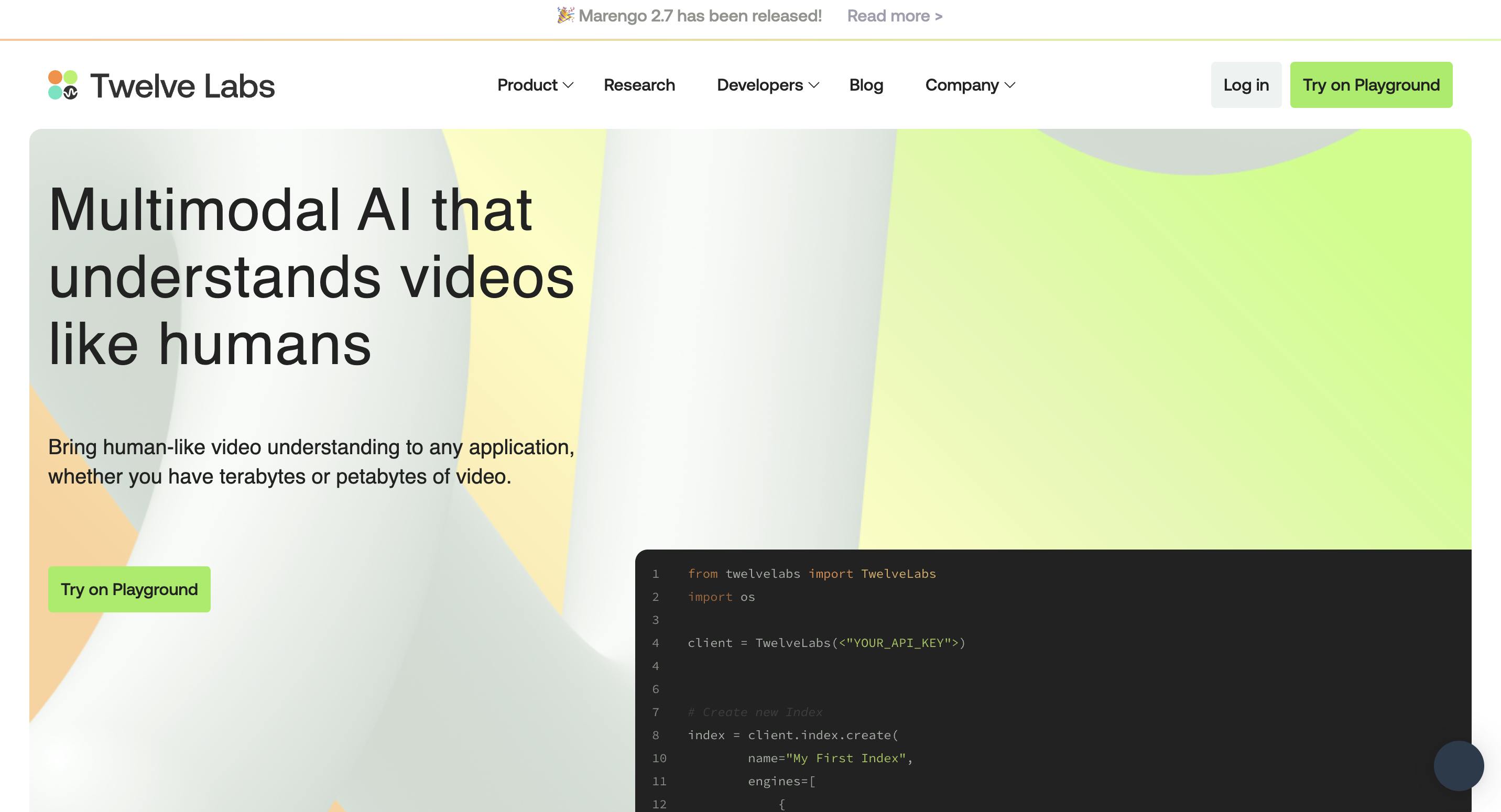Open the Marengo 2.7 release announcement
The image size is (1501, 812).
point(700,16)
